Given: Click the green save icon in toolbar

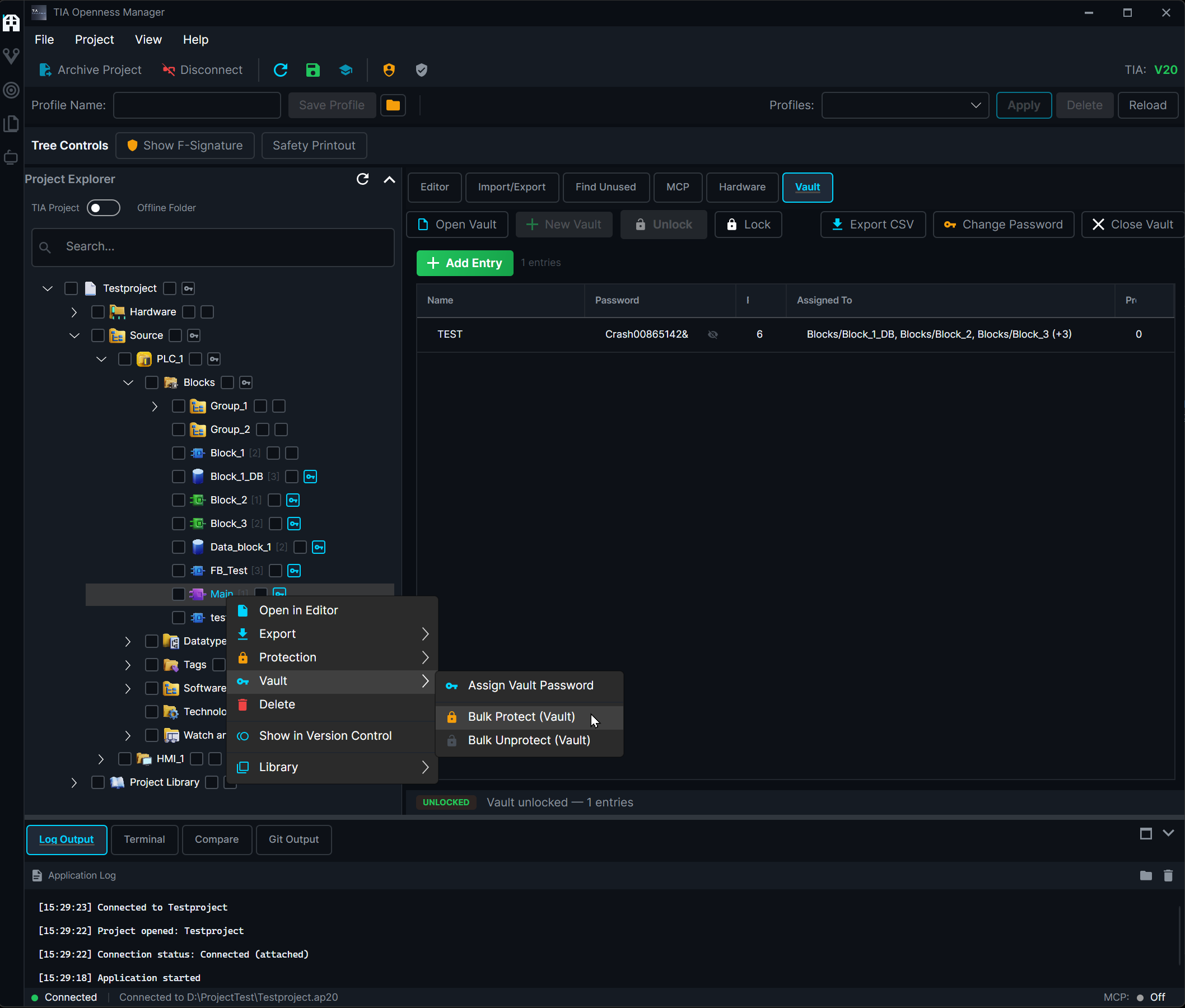Looking at the screenshot, I should 312,69.
